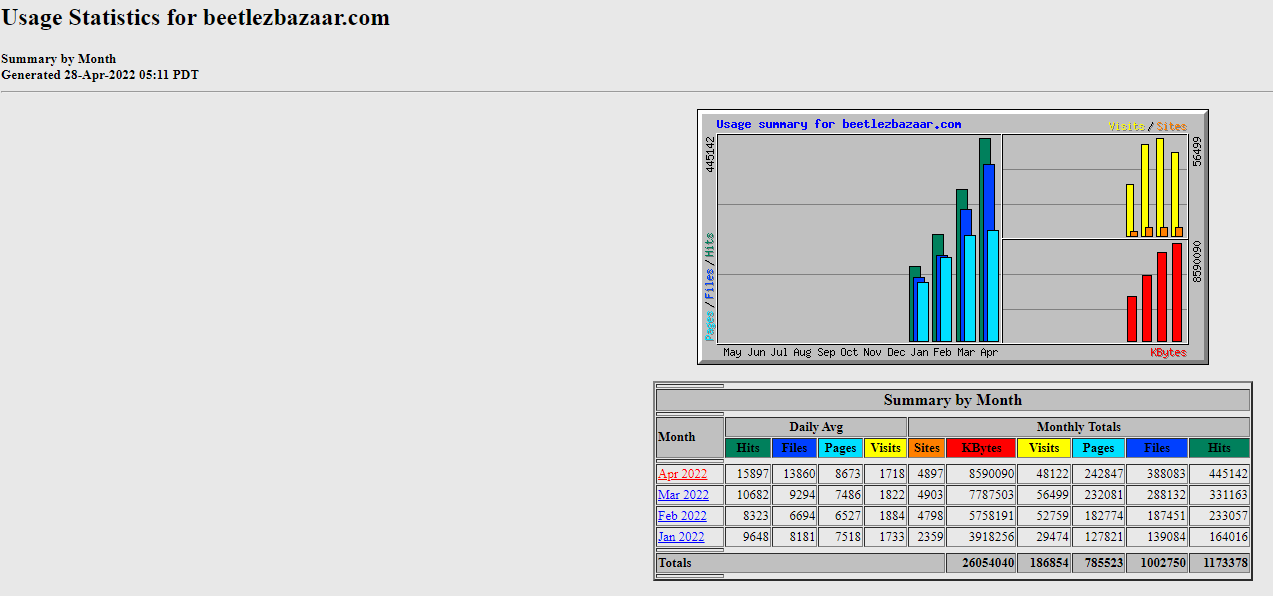Click the Totals row label
The width and height of the screenshot is (1273, 596).
[675, 563]
